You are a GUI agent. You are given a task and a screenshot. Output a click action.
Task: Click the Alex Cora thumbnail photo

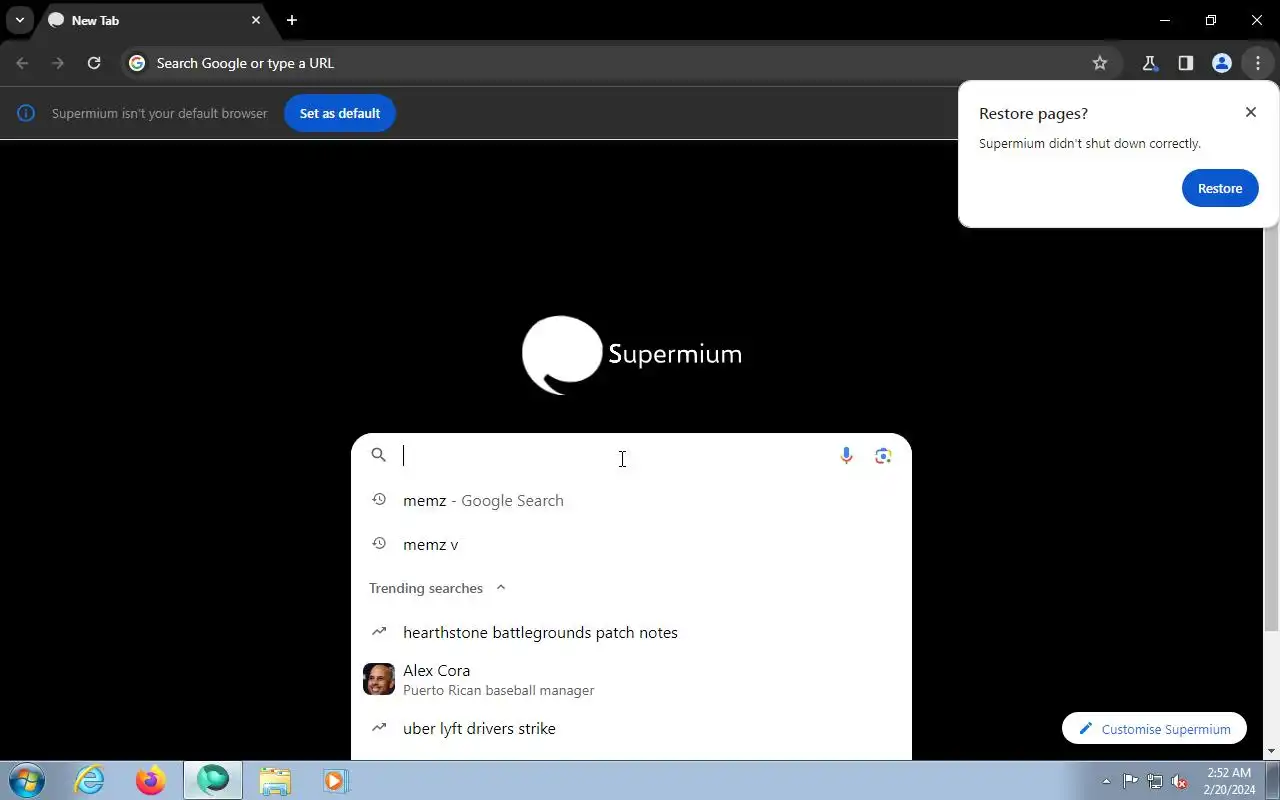379,679
